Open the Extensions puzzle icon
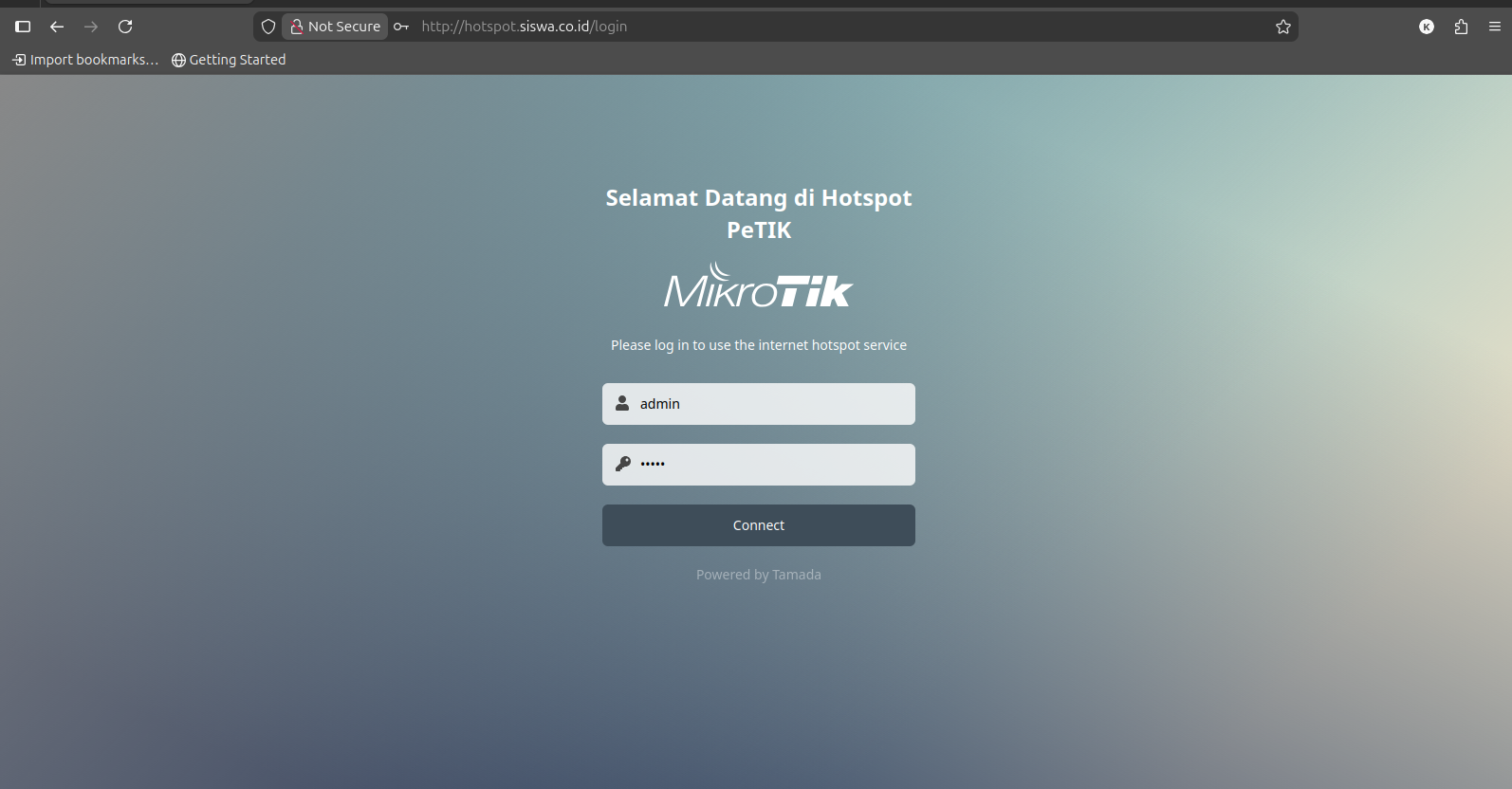The image size is (1512, 789). [x=1461, y=27]
